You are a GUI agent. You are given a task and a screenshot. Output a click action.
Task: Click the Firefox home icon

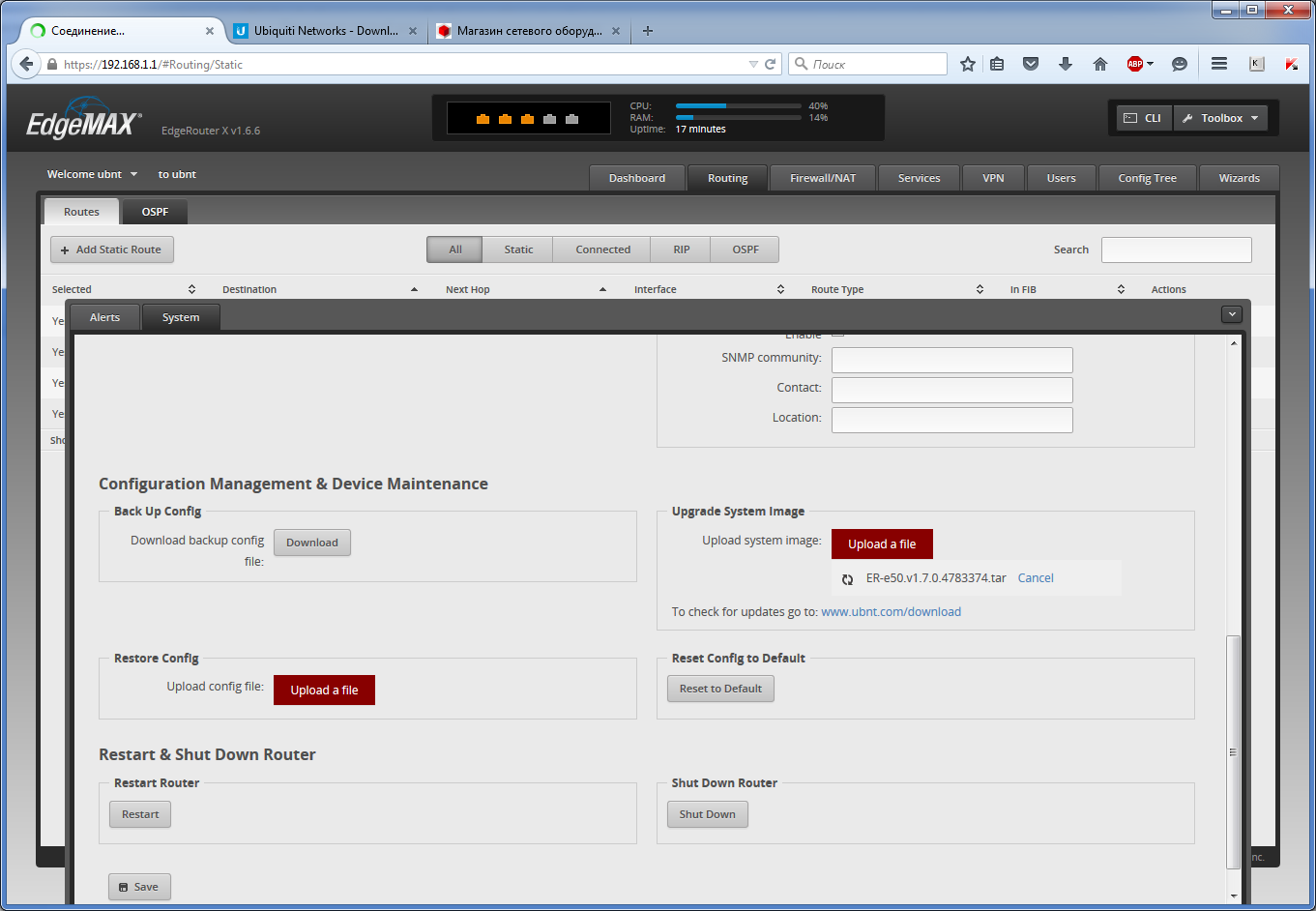coord(1099,64)
